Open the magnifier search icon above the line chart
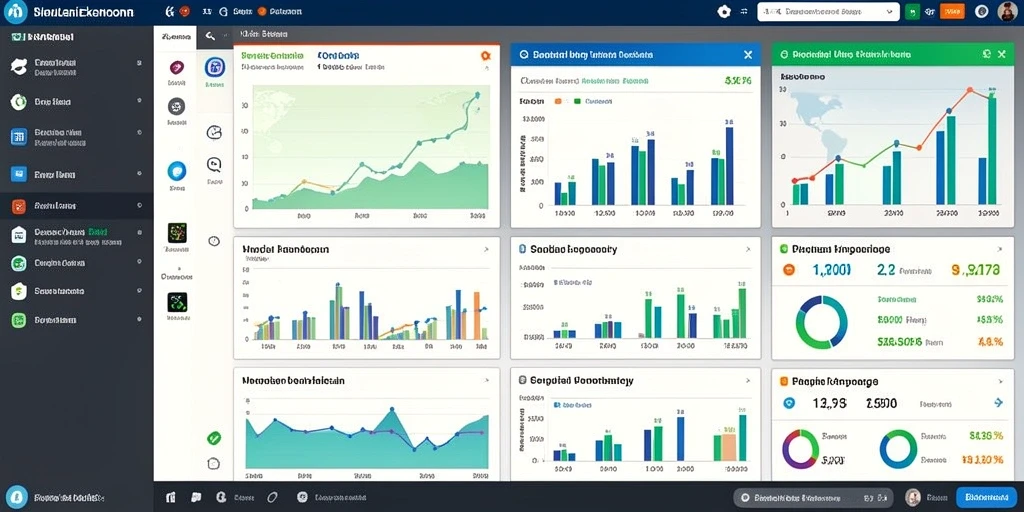1024x512 pixels. tap(210, 36)
